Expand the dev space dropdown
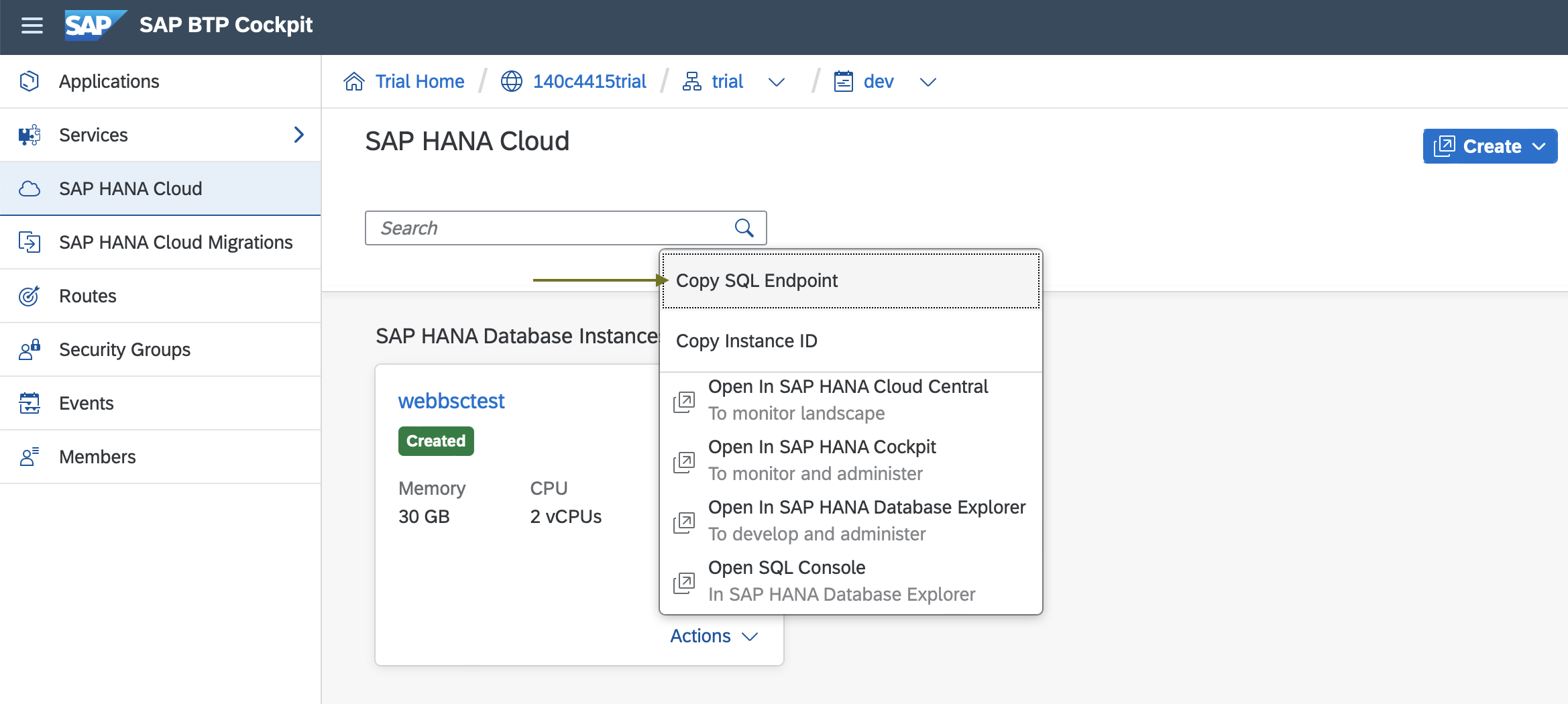The width and height of the screenshot is (1568, 704). (928, 81)
